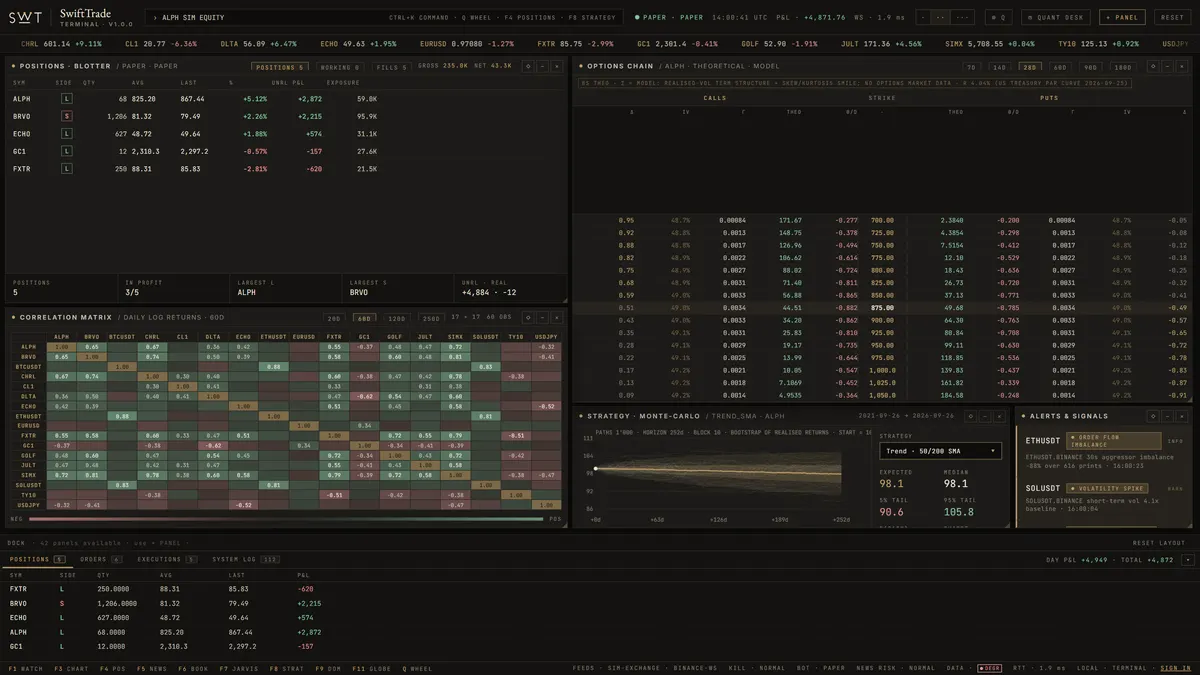Select the double-dash density layout button
1200x675 pixels.
pyautogui.click(x=940, y=17)
